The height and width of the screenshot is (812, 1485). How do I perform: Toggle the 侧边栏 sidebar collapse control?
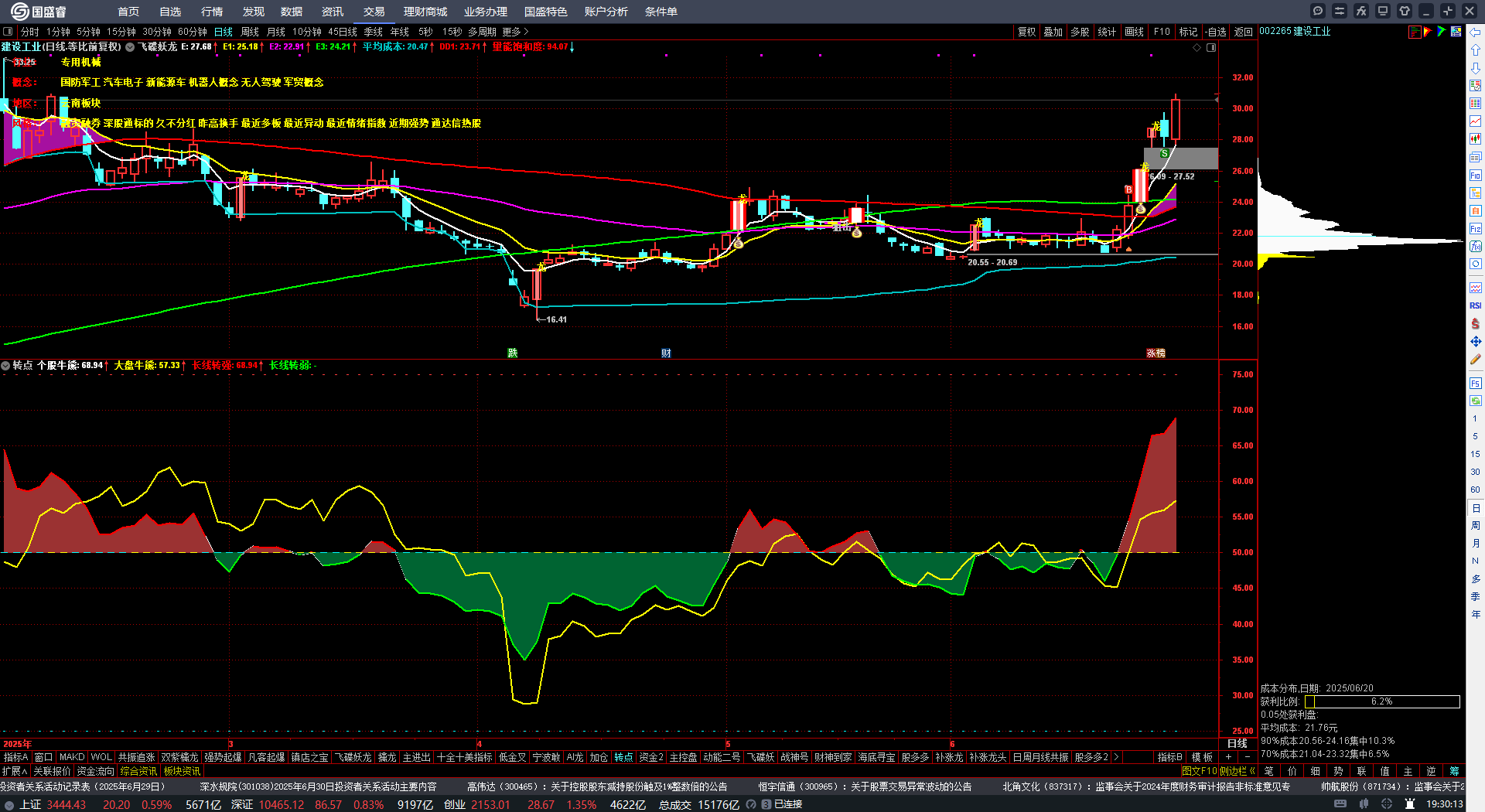pos(1237,771)
